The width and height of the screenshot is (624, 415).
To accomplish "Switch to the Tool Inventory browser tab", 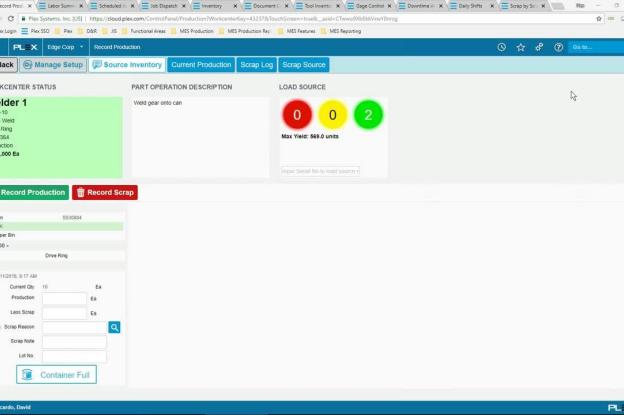I will pos(317,6).
